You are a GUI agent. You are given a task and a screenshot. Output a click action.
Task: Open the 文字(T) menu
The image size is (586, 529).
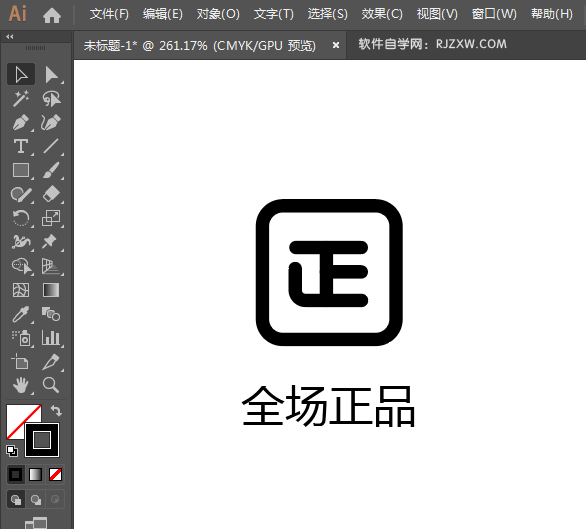tap(274, 14)
